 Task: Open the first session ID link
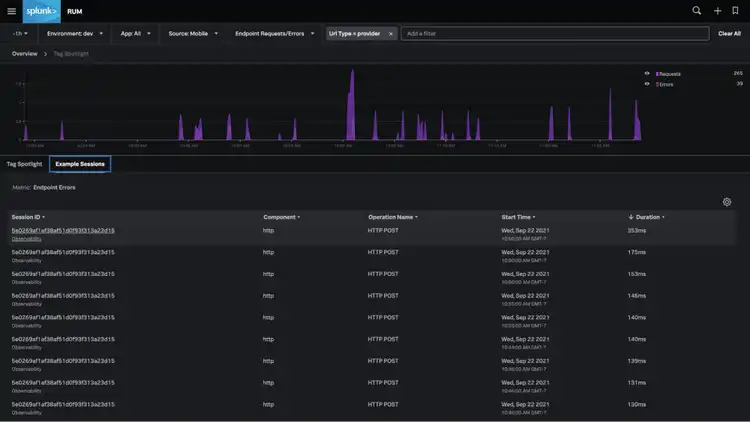[63, 230]
